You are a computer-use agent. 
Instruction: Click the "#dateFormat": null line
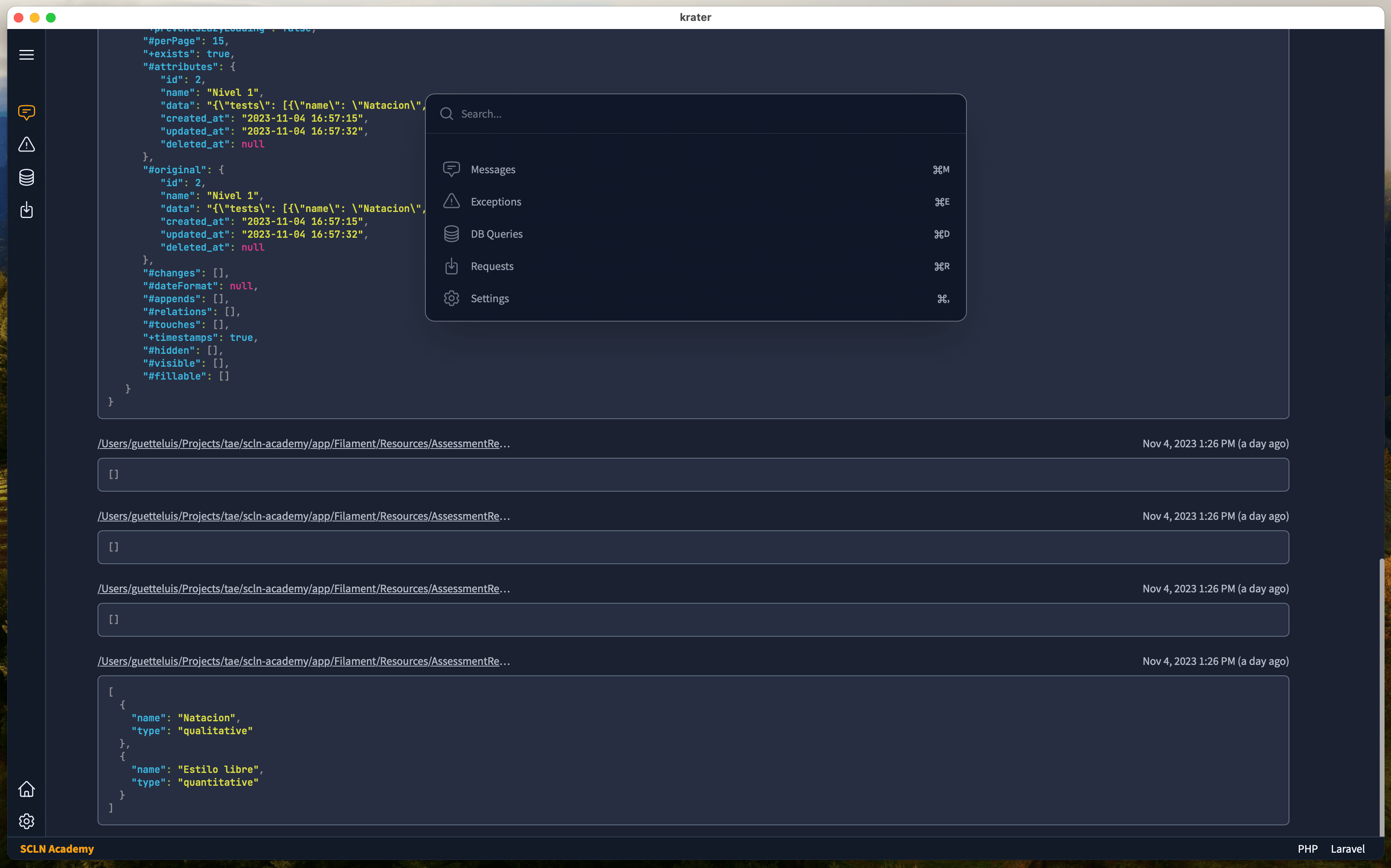click(x=200, y=285)
